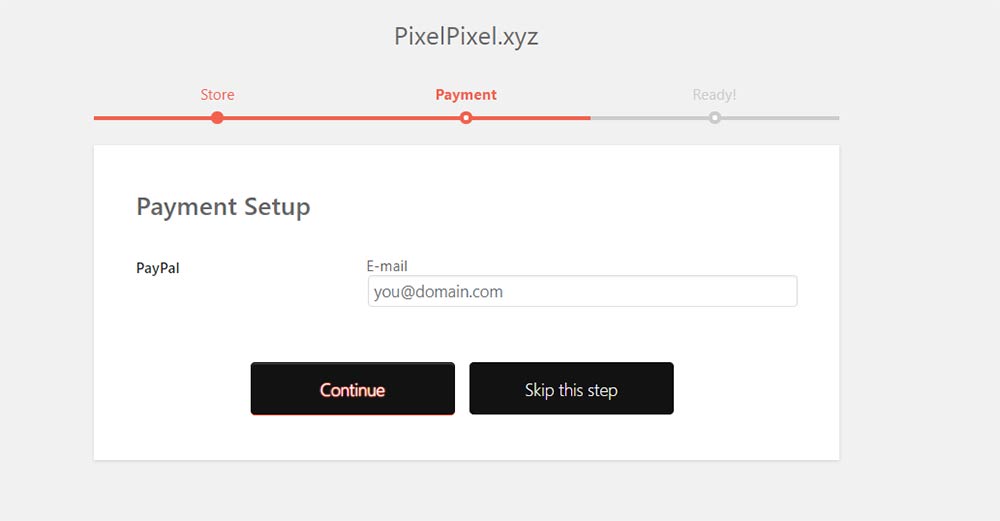Click the Payment Setup heading
This screenshot has height=521, width=1000.
point(223,207)
